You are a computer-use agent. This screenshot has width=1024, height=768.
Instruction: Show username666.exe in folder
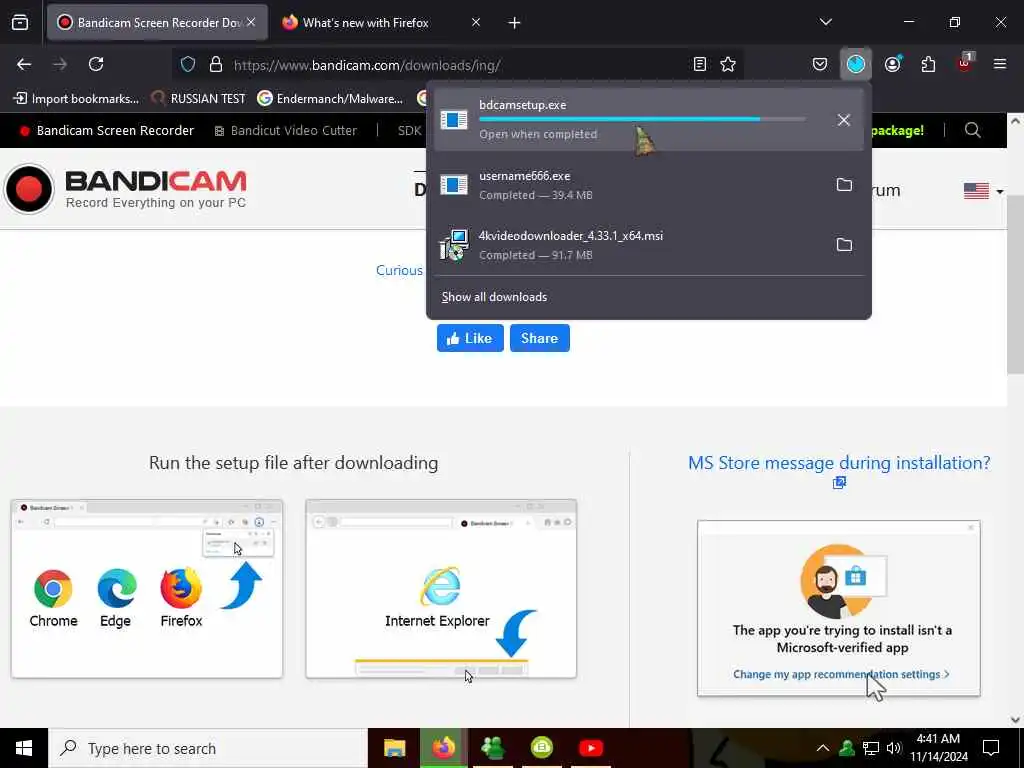tap(844, 185)
